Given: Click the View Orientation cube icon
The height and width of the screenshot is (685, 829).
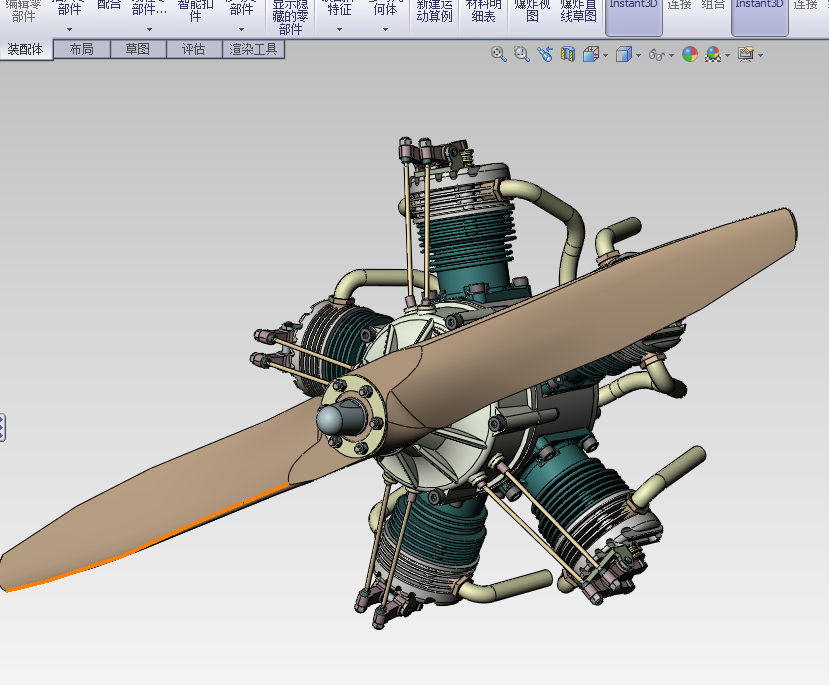Looking at the screenshot, I should coord(591,54).
